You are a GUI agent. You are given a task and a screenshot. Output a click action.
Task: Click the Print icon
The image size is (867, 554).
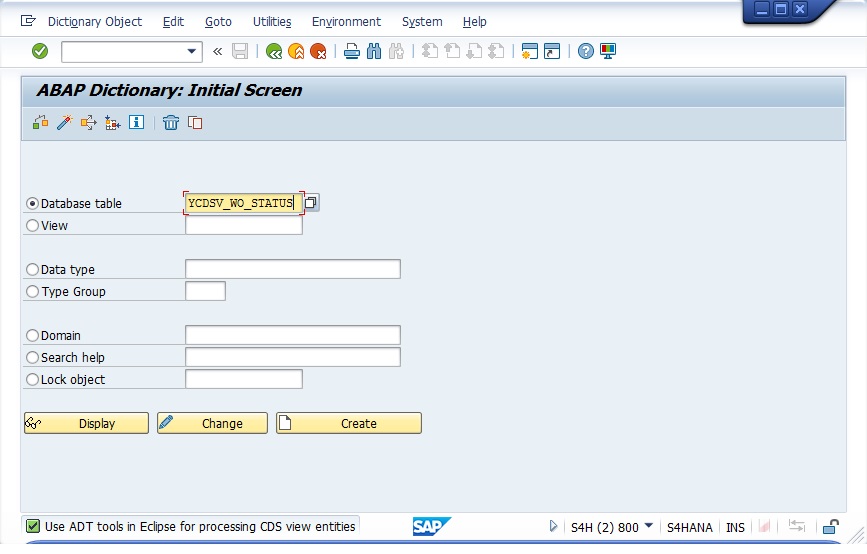point(352,51)
